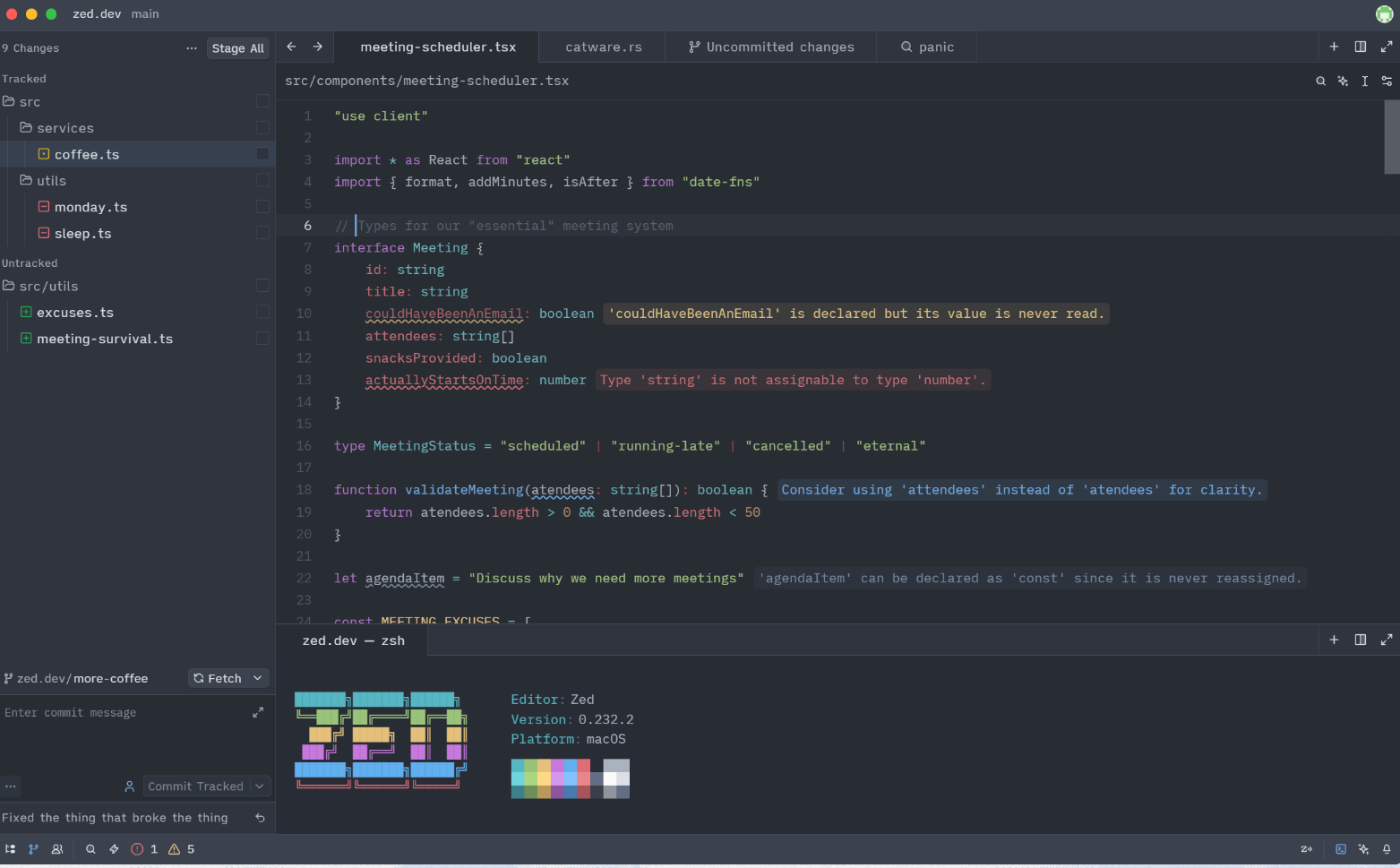
Task: Stage the services folder checkbox
Action: point(262,127)
